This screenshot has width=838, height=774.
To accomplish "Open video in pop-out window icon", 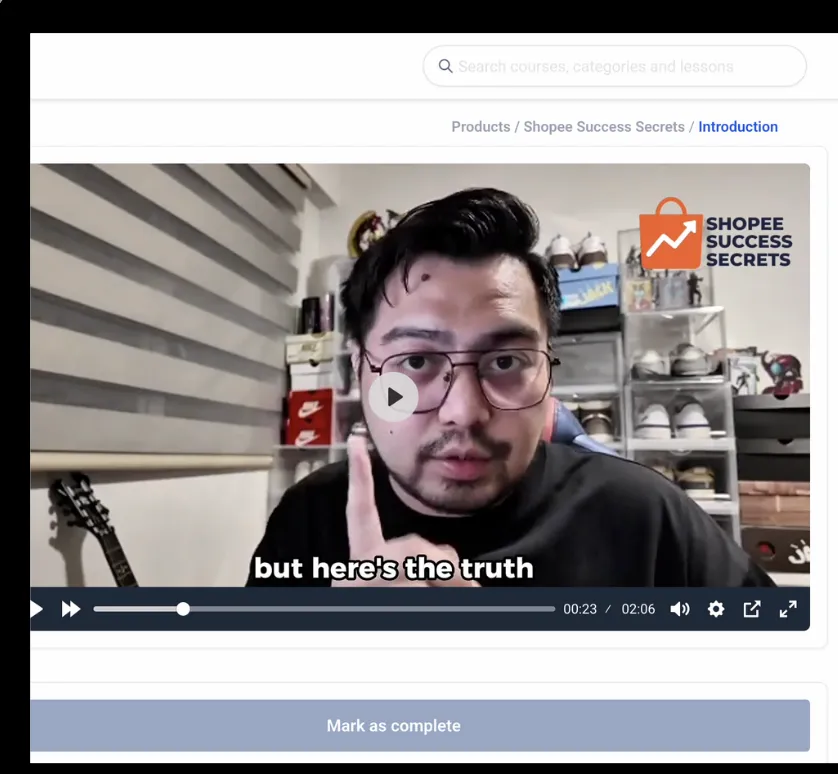I will point(752,609).
